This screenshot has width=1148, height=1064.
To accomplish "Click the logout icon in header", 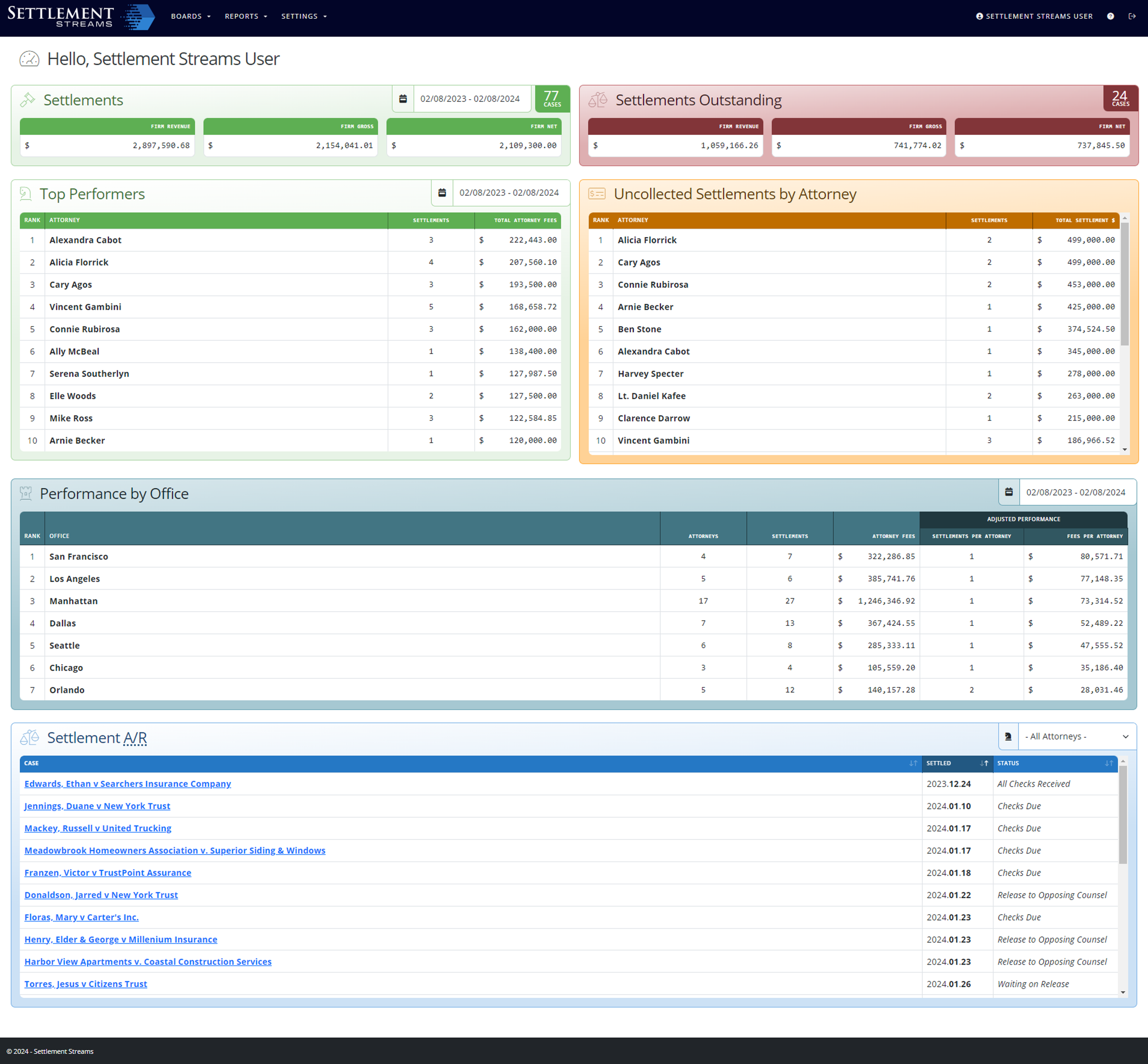I will click(x=1132, y=16).
